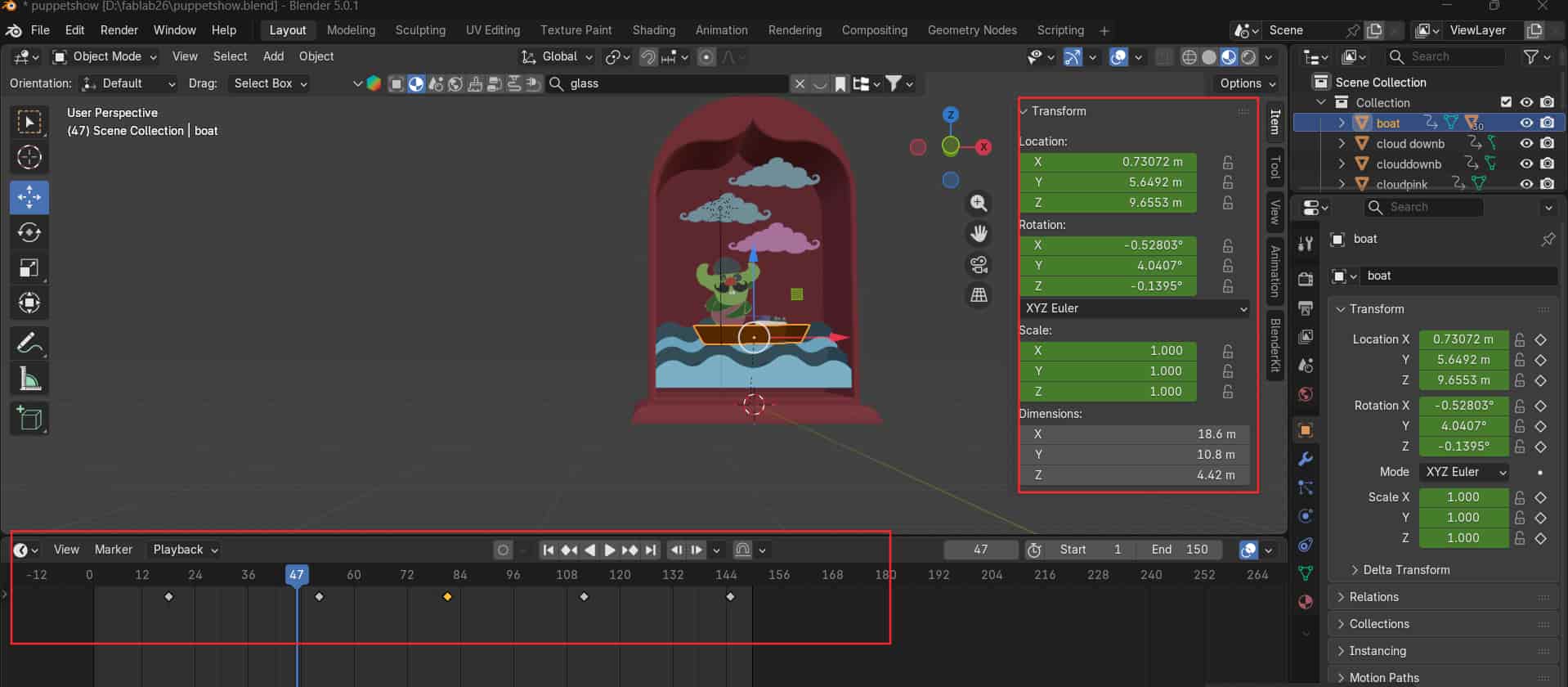Viewport: 1568px width, 687px height.
Task: Hide cloud downb using its eye icon
Action: pyautogui.click(x=1526, y=143)
